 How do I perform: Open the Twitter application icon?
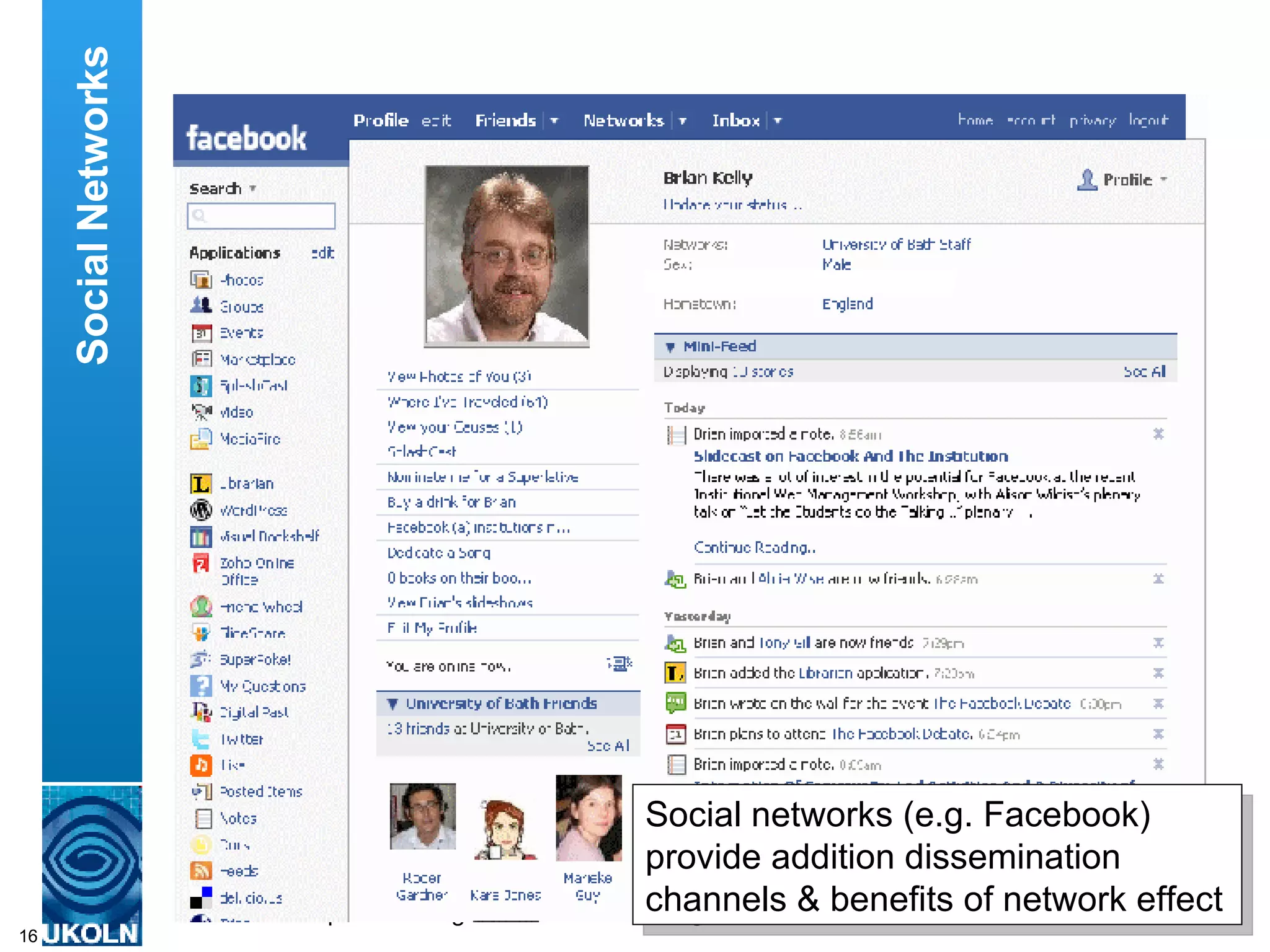point(200,739)
